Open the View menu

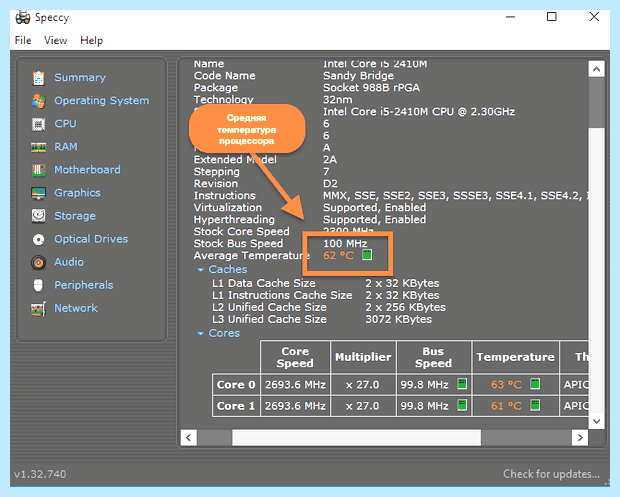click(56, 40)
